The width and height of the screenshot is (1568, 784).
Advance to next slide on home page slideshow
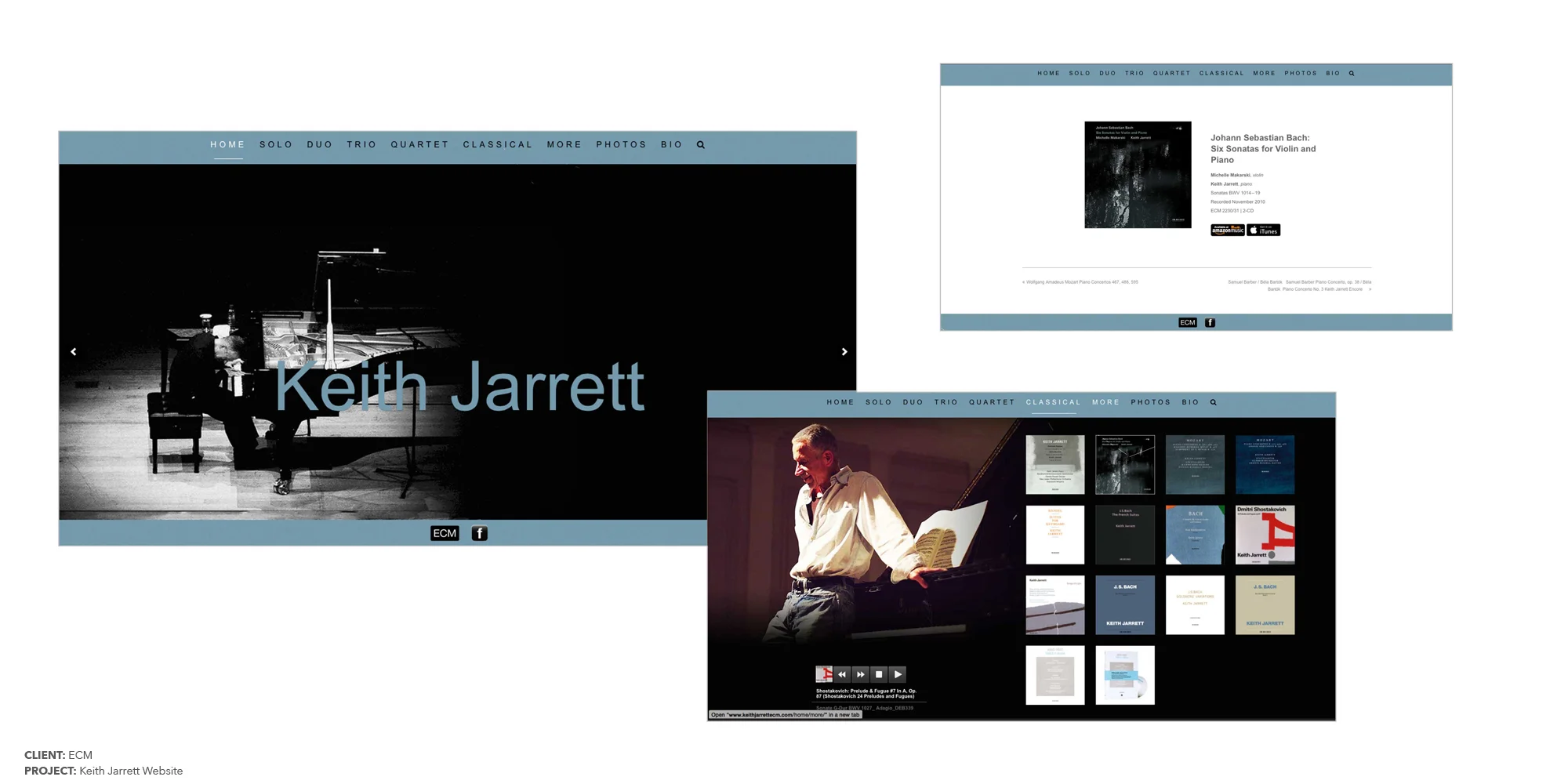tap(844, 352)
